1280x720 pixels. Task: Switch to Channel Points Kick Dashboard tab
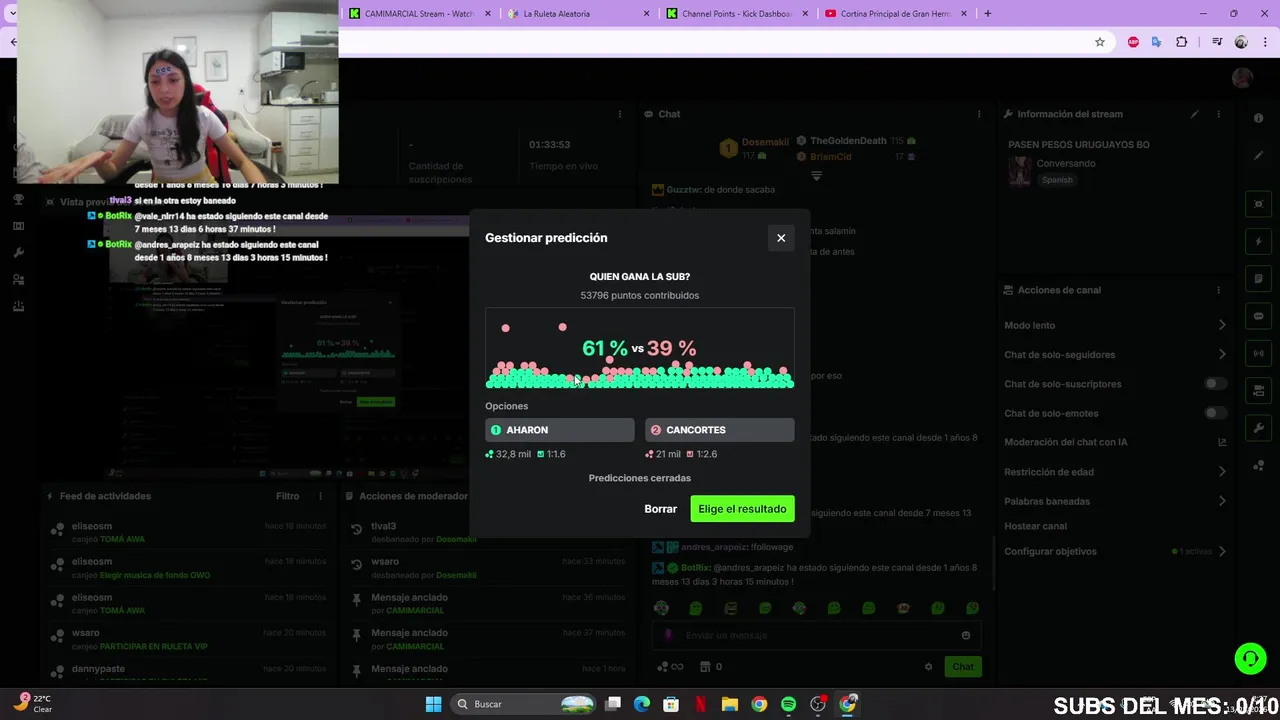[x=738, y=14]
